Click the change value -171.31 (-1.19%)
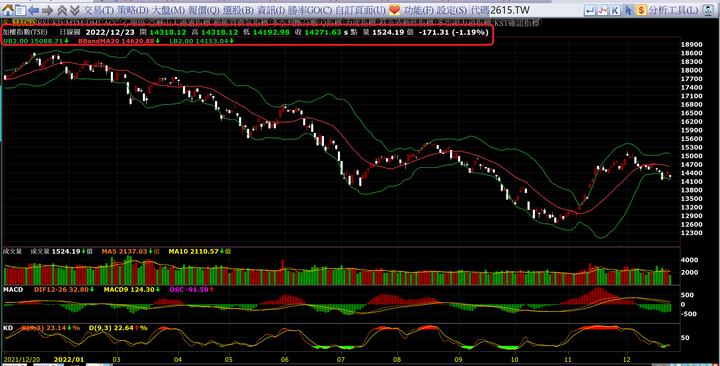 [454, 32]
